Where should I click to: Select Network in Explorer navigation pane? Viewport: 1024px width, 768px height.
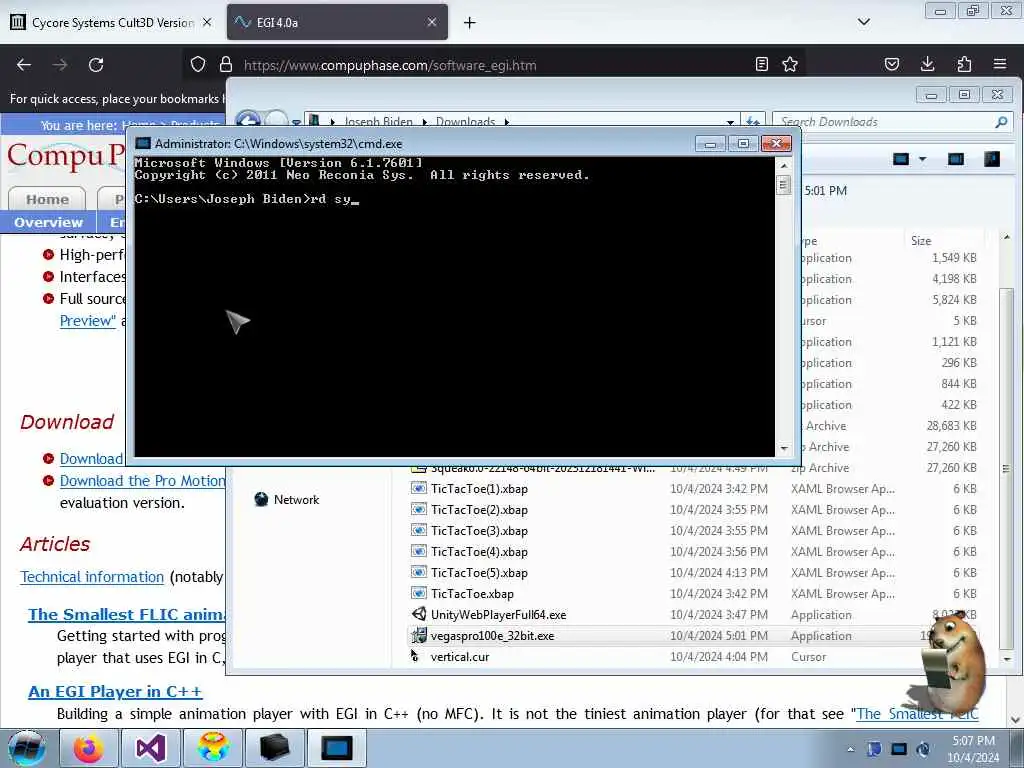[x=296, y=500]
